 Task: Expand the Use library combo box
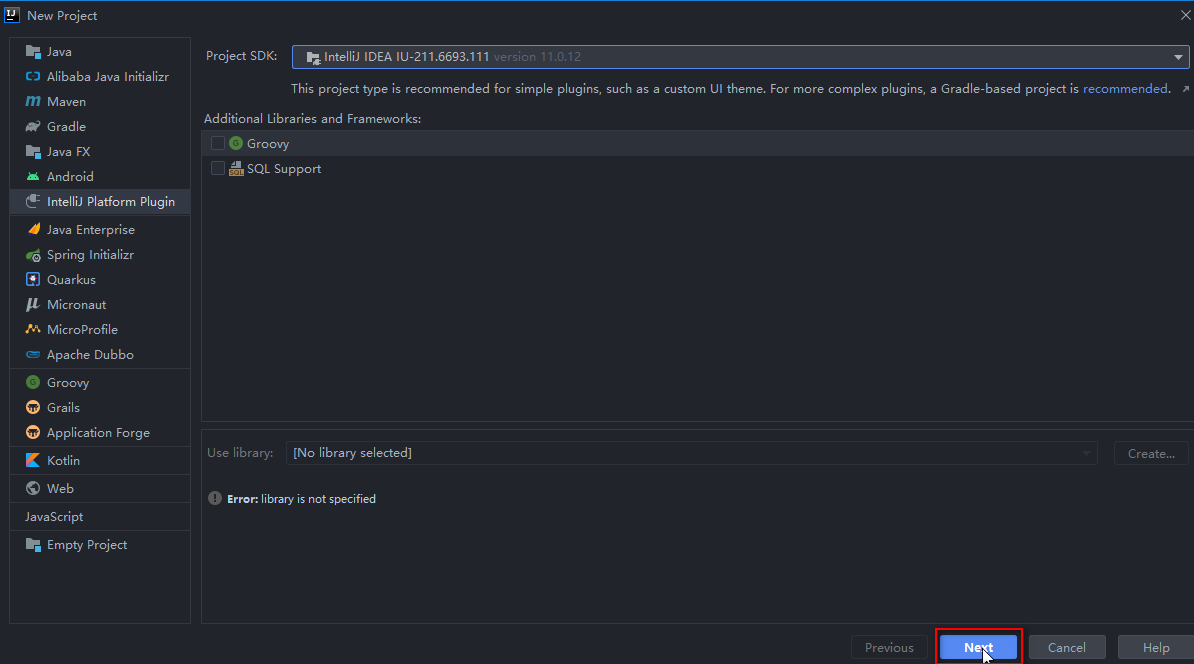coord(691,453)
